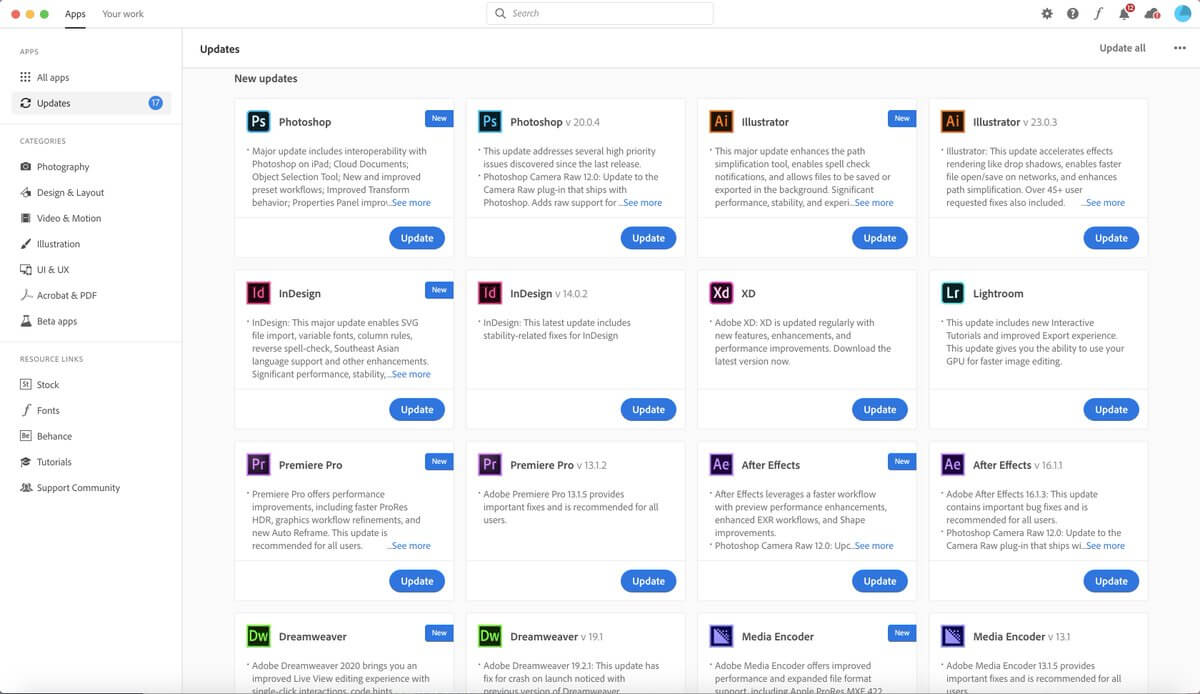Viewport: 1200px width, 694px height.
Task: Expand See more on the Photoshop major update
Action: click(x=411, y=202)
